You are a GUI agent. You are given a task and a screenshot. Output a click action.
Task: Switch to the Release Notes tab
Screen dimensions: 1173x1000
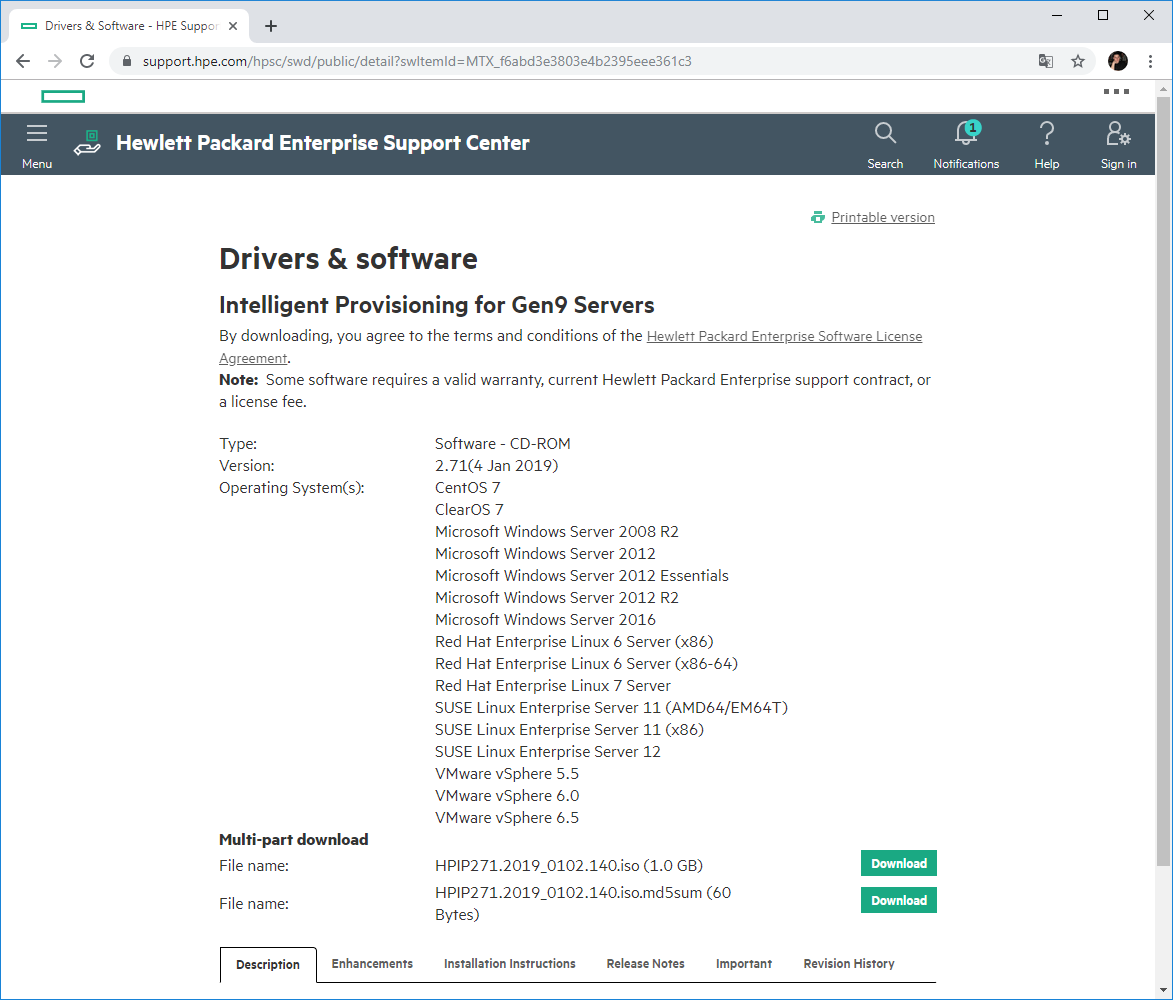coord(646,963)
